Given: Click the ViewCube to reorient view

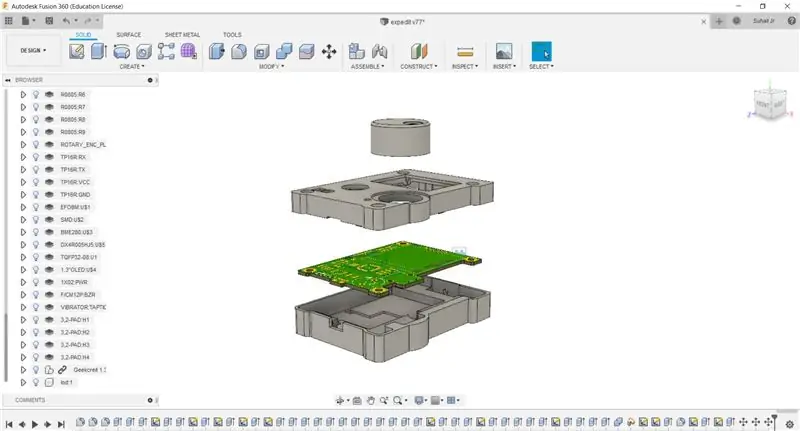Looking at the screenshot, I should tap(769, 104).
